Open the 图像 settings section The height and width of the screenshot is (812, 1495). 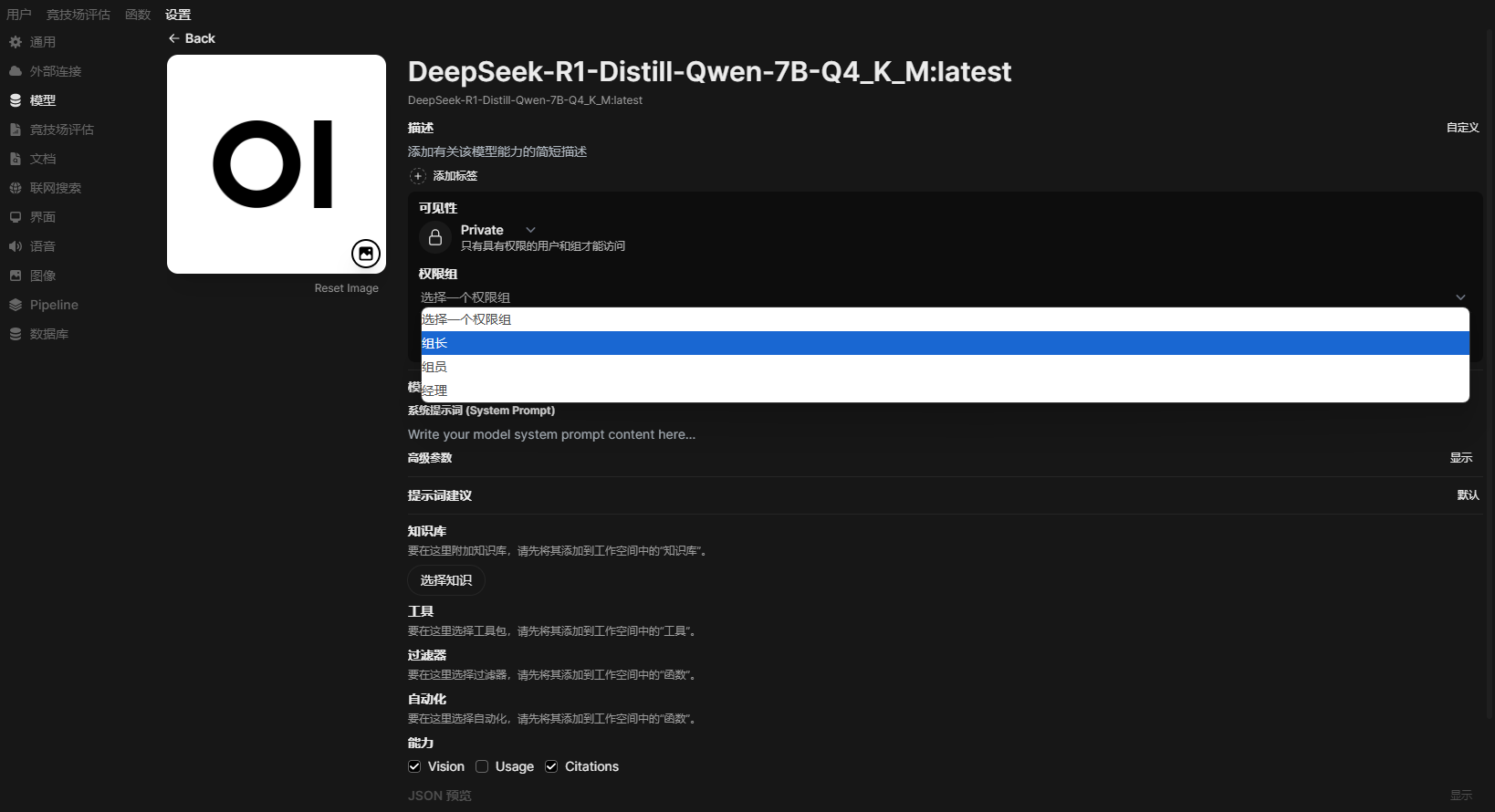click(43, 276)
